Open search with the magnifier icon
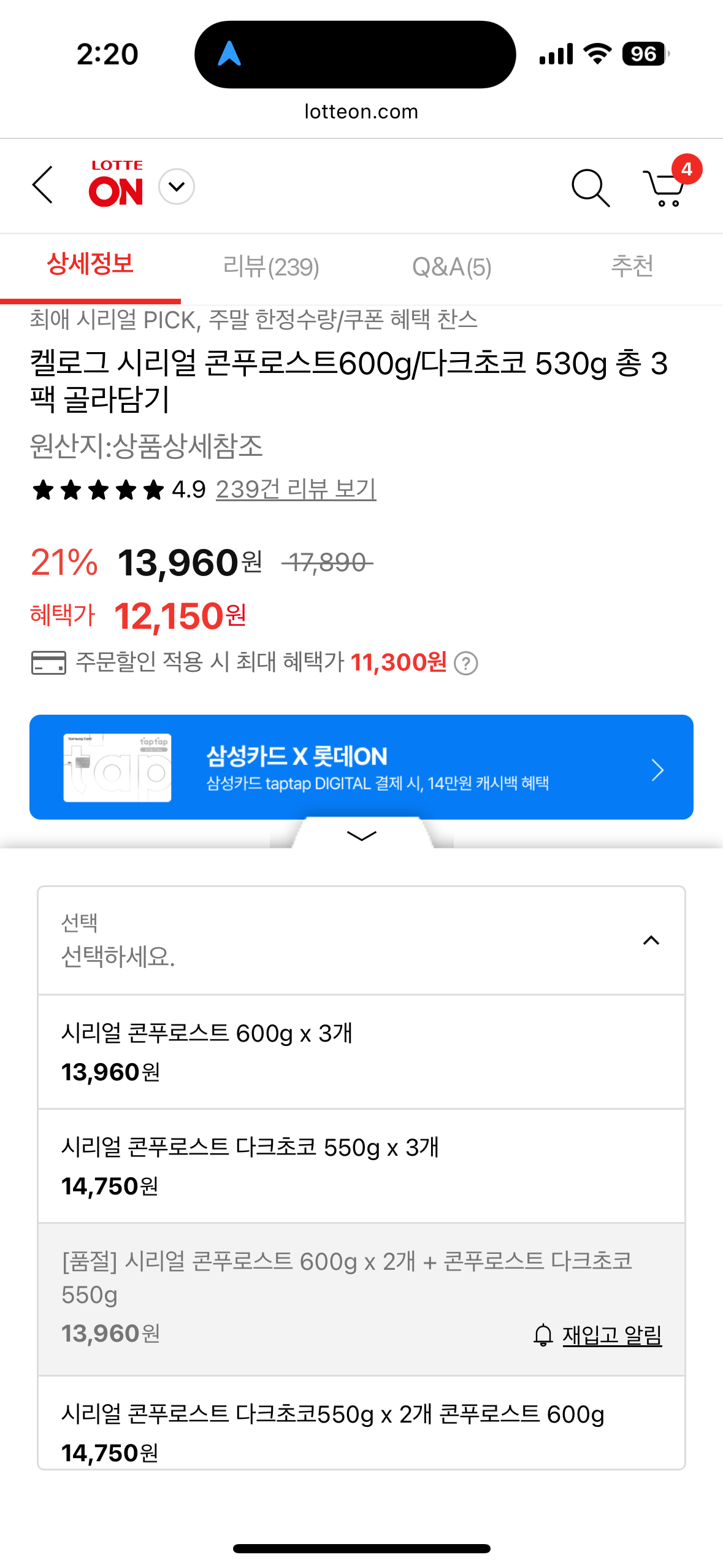This screenshot has width=723, height=1568. coord(590,188)
